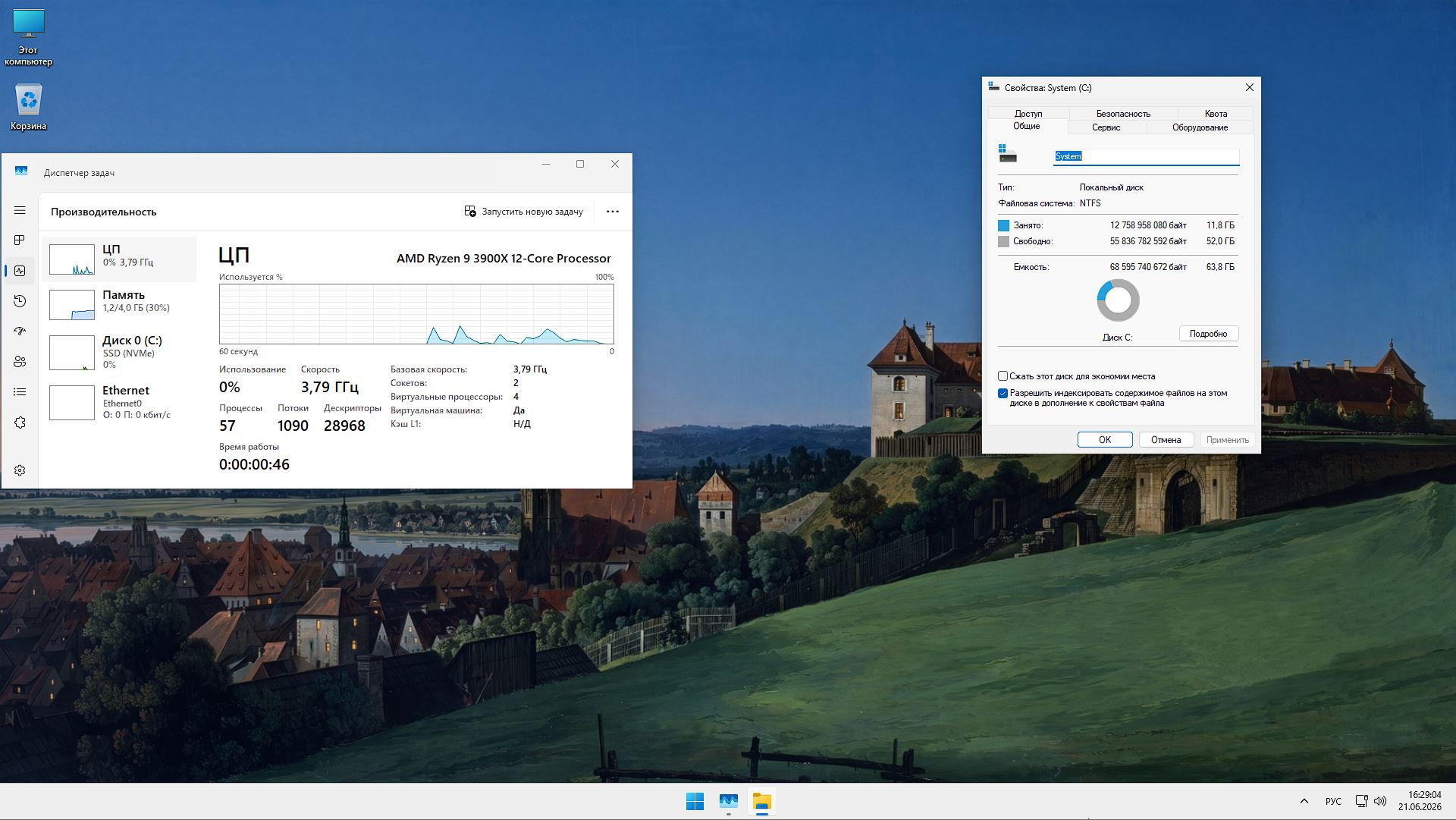This screenshot has height=820, width=1456.
Task: Click file system value NTFS
Action: (x=1090, y=203)
